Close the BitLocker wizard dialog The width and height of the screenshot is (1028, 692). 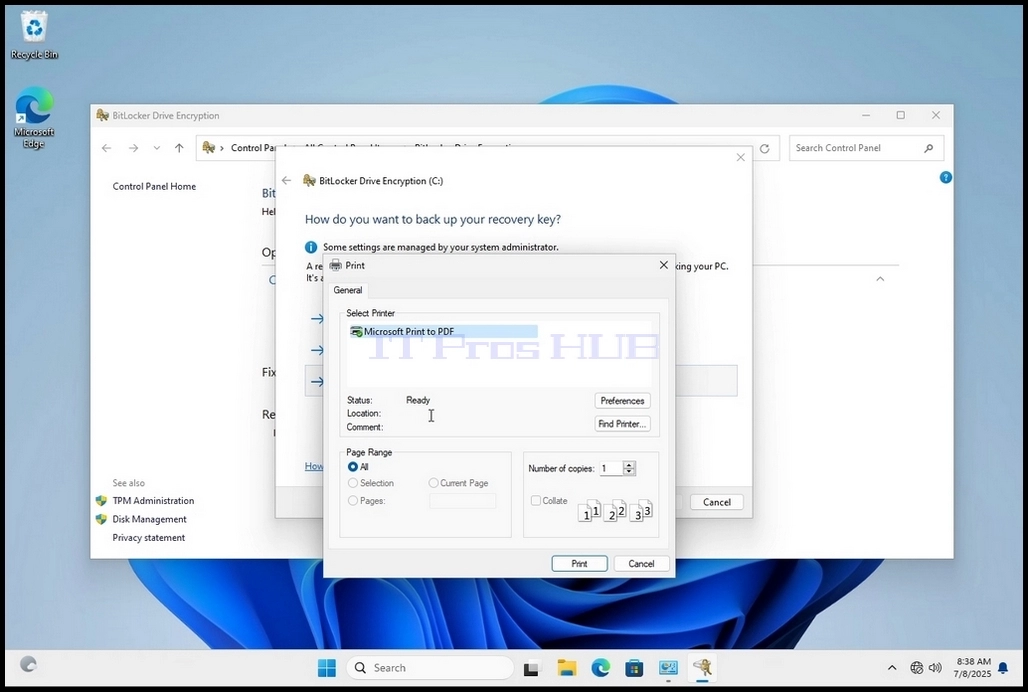[x=740, y=157]
